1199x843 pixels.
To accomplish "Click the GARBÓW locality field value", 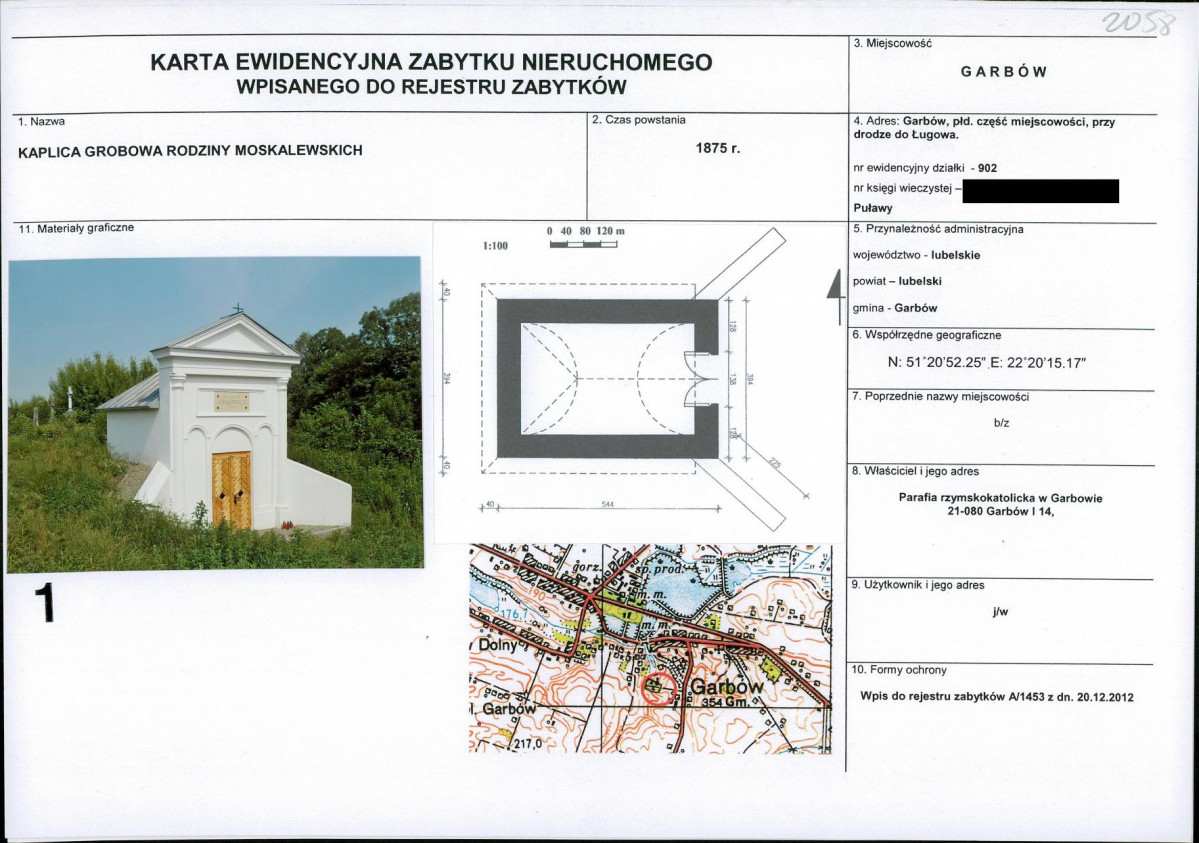I will point(1003,72).
